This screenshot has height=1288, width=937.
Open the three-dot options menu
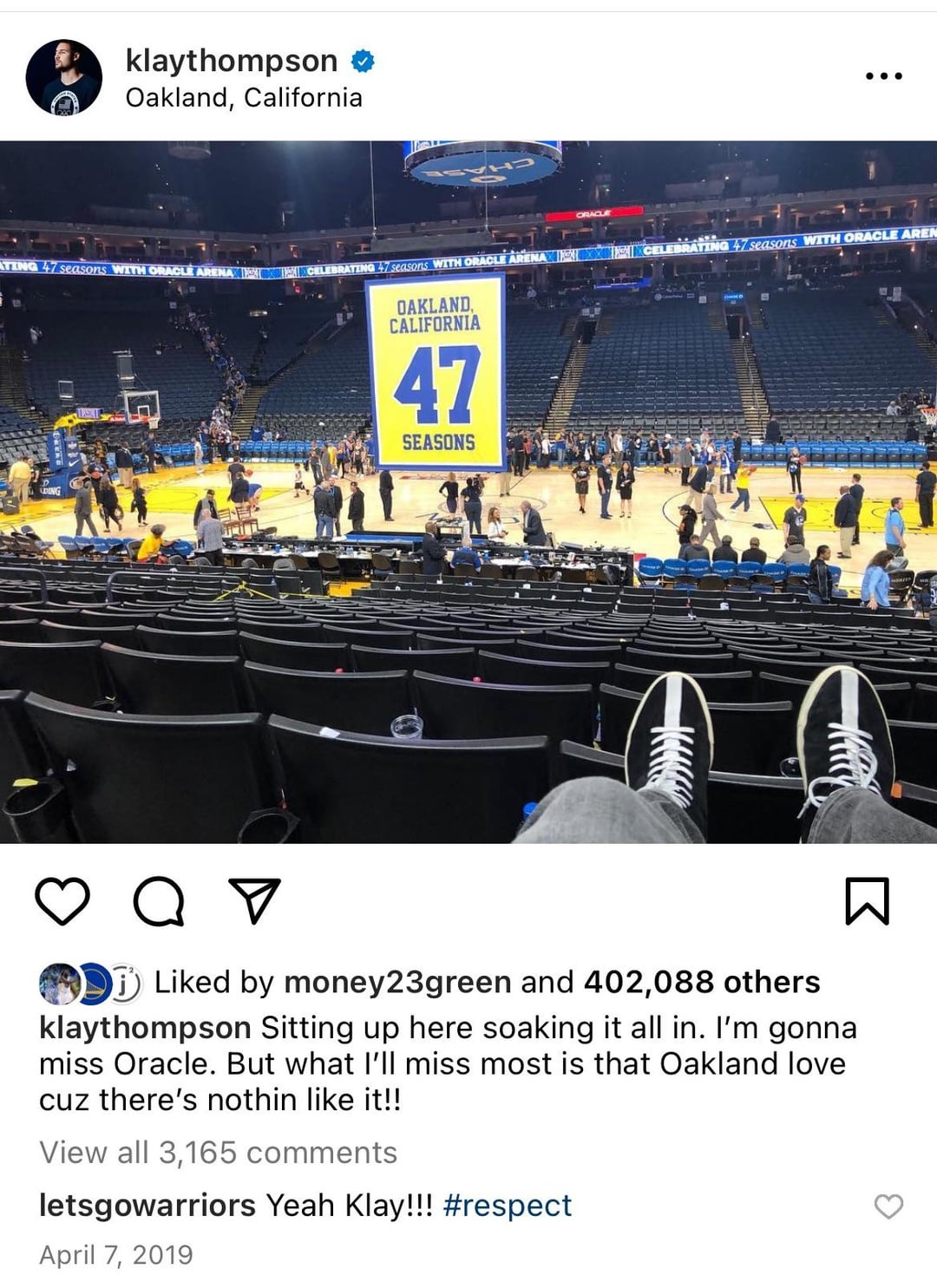click(x=884, y=76)
